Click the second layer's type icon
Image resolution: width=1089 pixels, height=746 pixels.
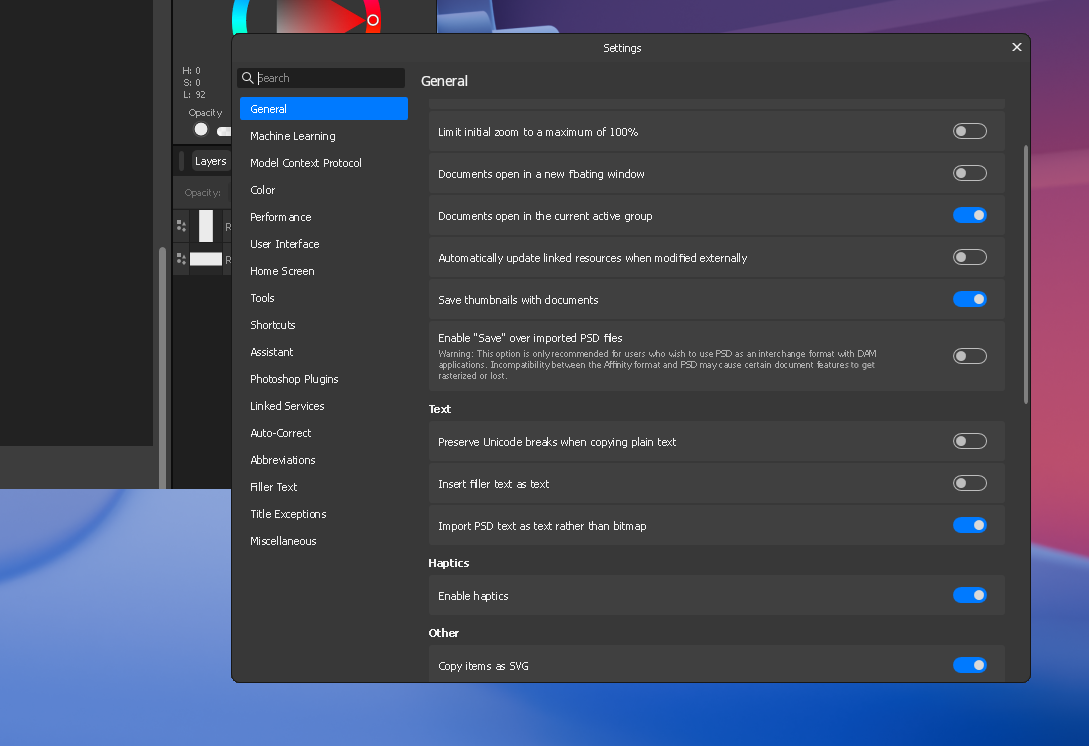point(181,259)
